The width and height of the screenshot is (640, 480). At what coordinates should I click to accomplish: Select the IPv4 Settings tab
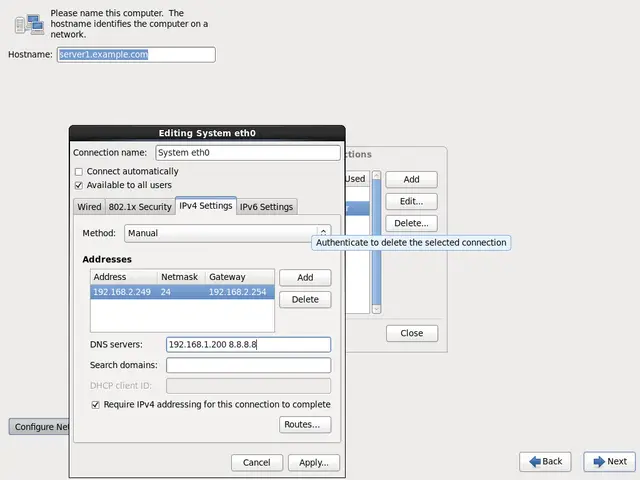click(x=206, y=206)
